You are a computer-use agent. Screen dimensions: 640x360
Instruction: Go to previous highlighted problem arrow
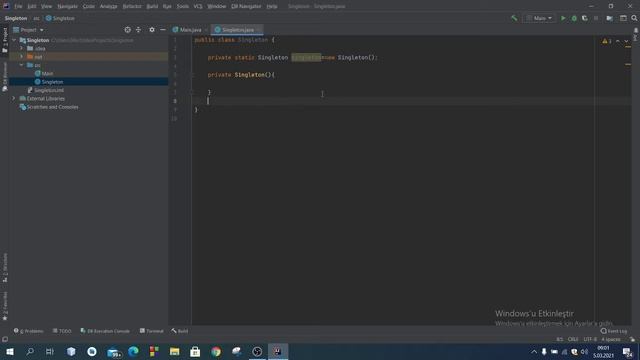[618, 41]
